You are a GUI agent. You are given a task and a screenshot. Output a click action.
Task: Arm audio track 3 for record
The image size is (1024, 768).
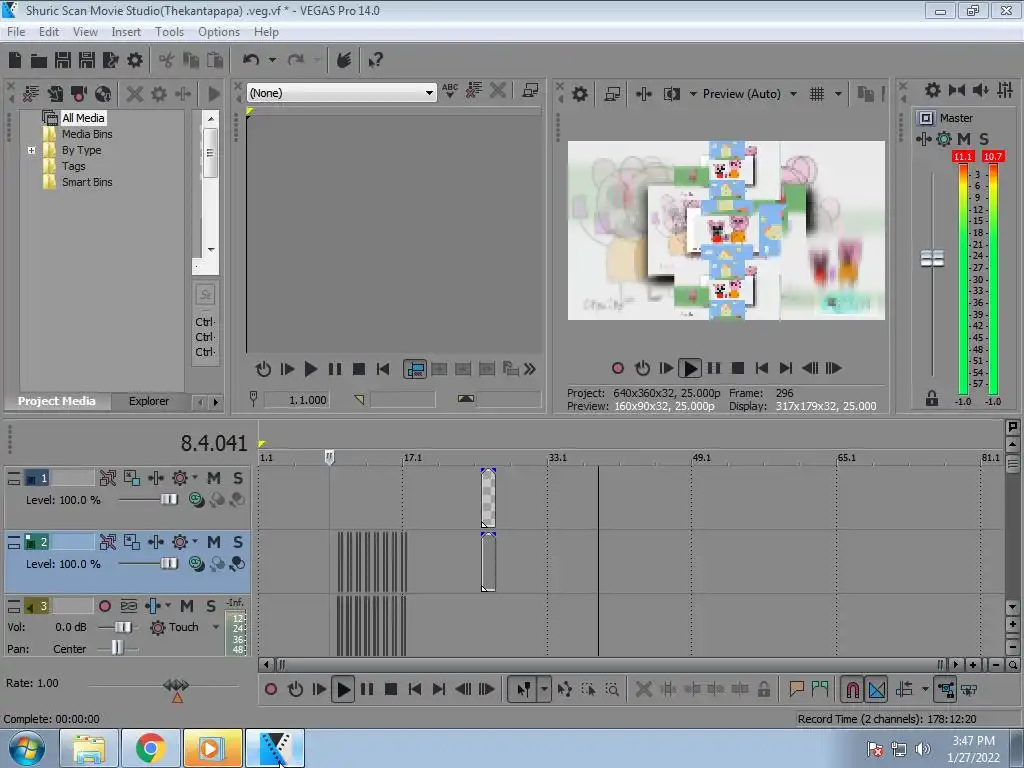[104, 606]
